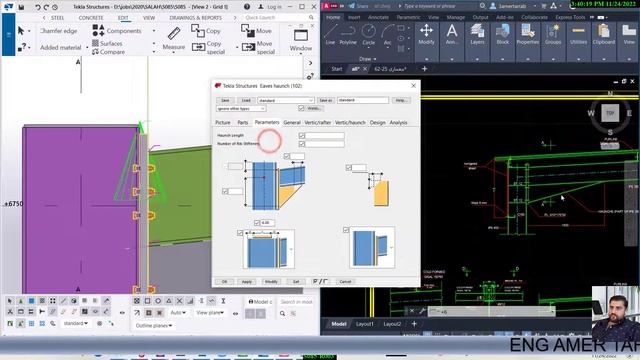Click the search magnifier in Tekla bottom toolbar

coord(282,313)
